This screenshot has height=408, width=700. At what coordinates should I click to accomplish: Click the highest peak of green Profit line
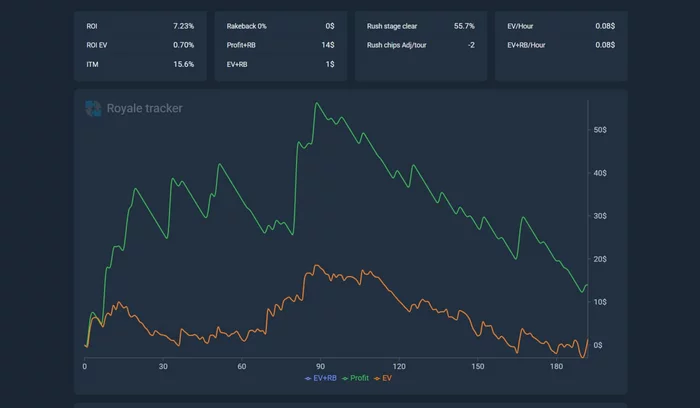(316, 103)
